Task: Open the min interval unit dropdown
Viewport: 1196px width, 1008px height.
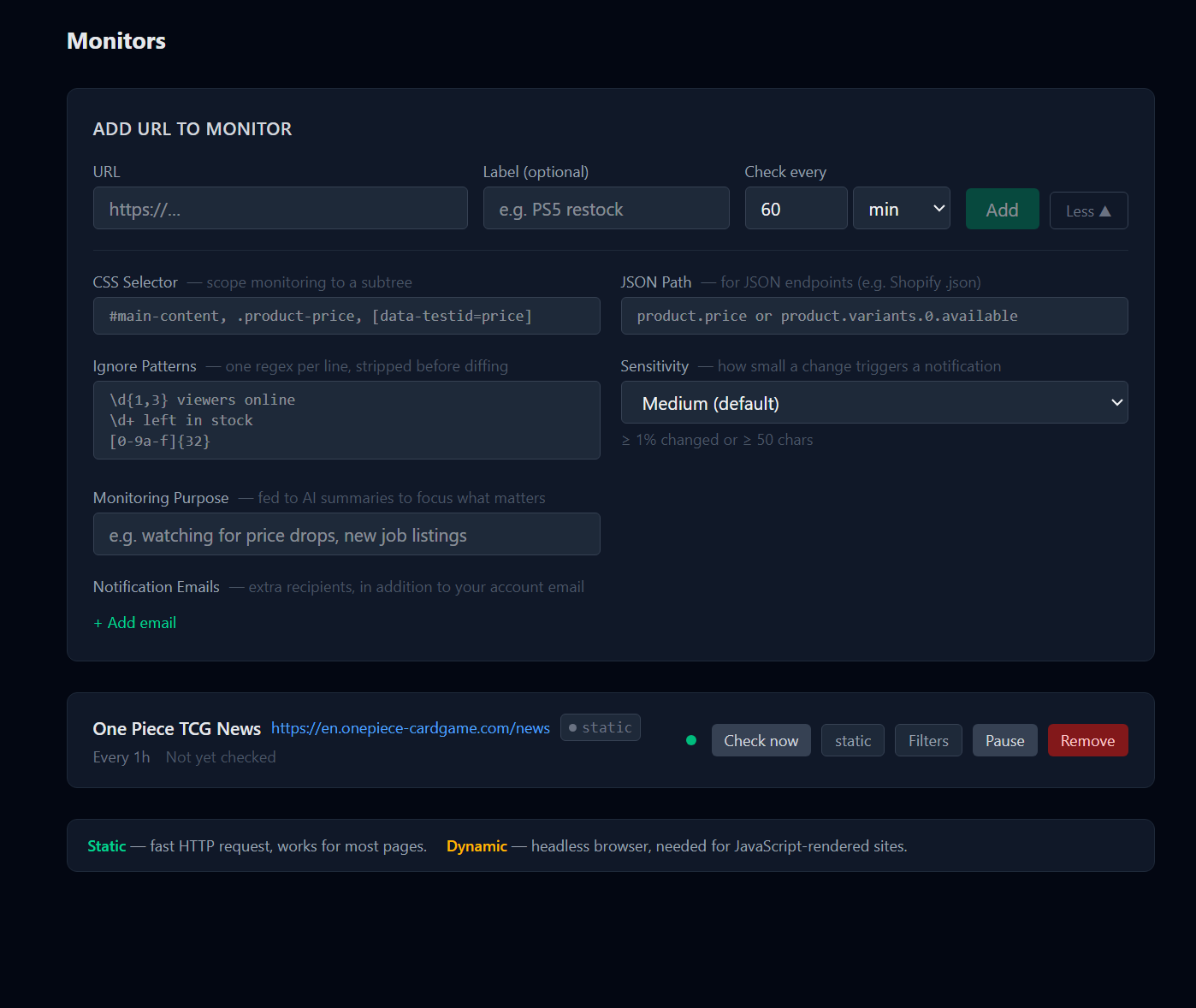Action: [902, 208]
